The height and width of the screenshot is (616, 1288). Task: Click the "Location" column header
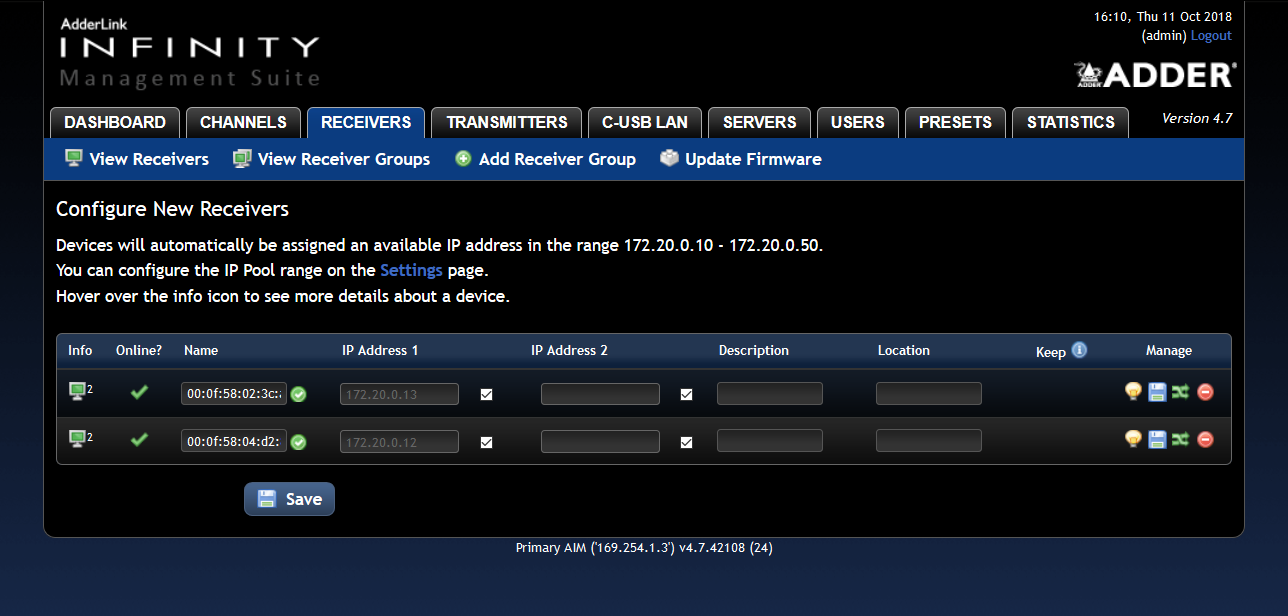(904, 351)
